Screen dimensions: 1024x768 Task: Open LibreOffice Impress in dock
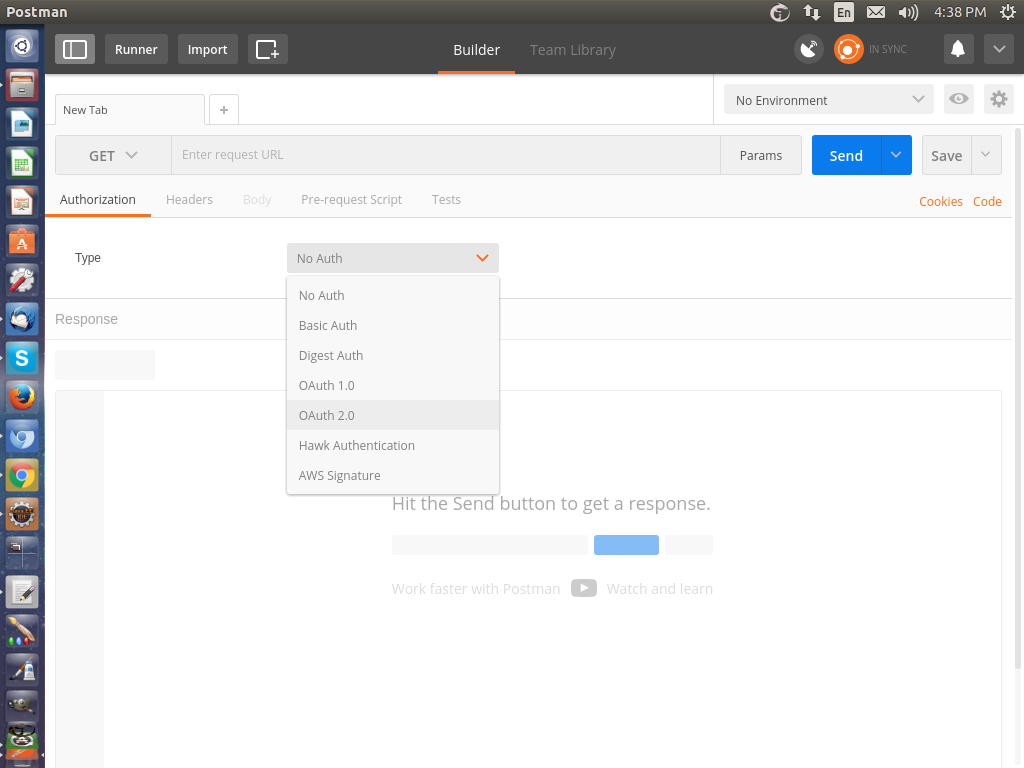tap(22, 202)
